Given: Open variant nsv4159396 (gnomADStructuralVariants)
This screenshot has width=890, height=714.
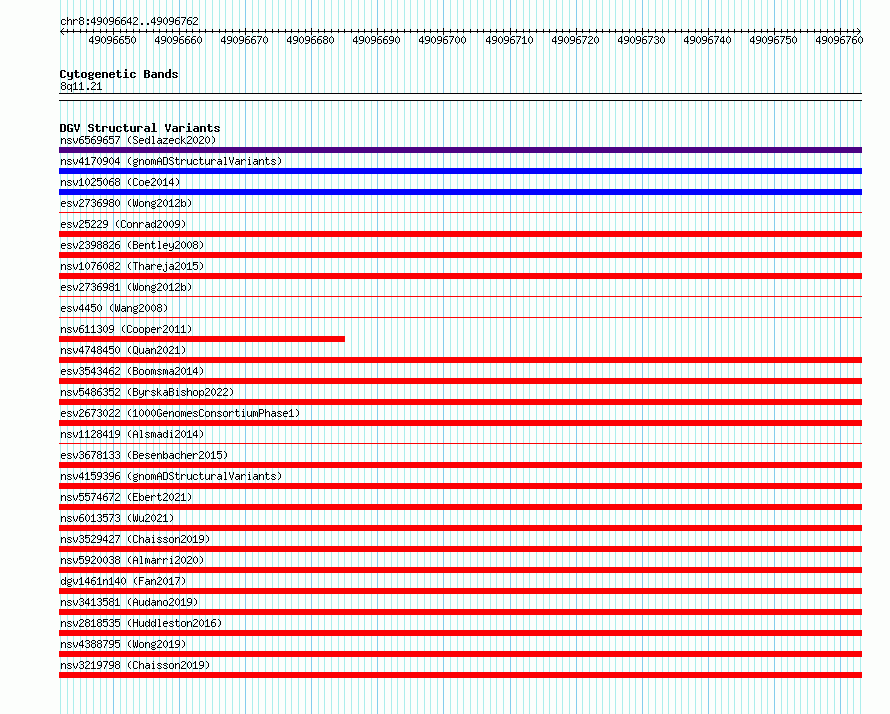Looking at the screenshot, I should tap(171, 476).
